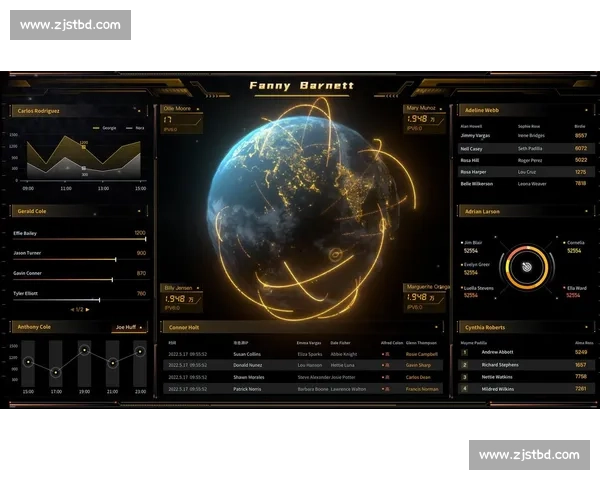Go to next page in Gerald Cole pager

[88, 309]
